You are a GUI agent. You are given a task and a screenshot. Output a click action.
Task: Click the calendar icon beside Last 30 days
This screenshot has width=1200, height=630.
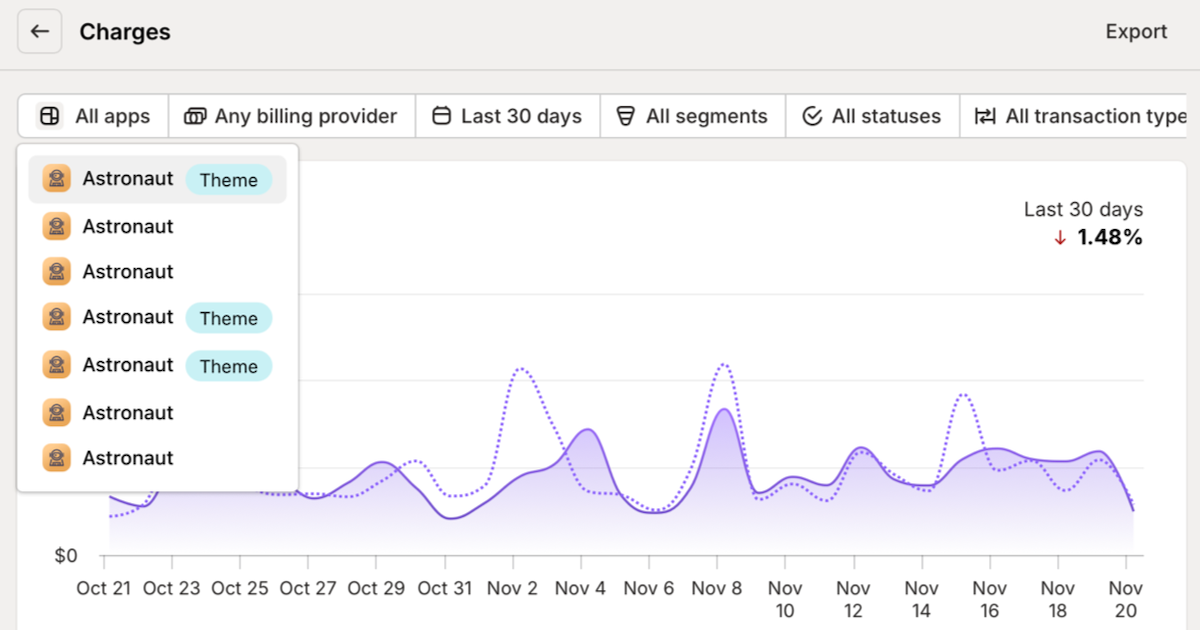coord(441,117)
